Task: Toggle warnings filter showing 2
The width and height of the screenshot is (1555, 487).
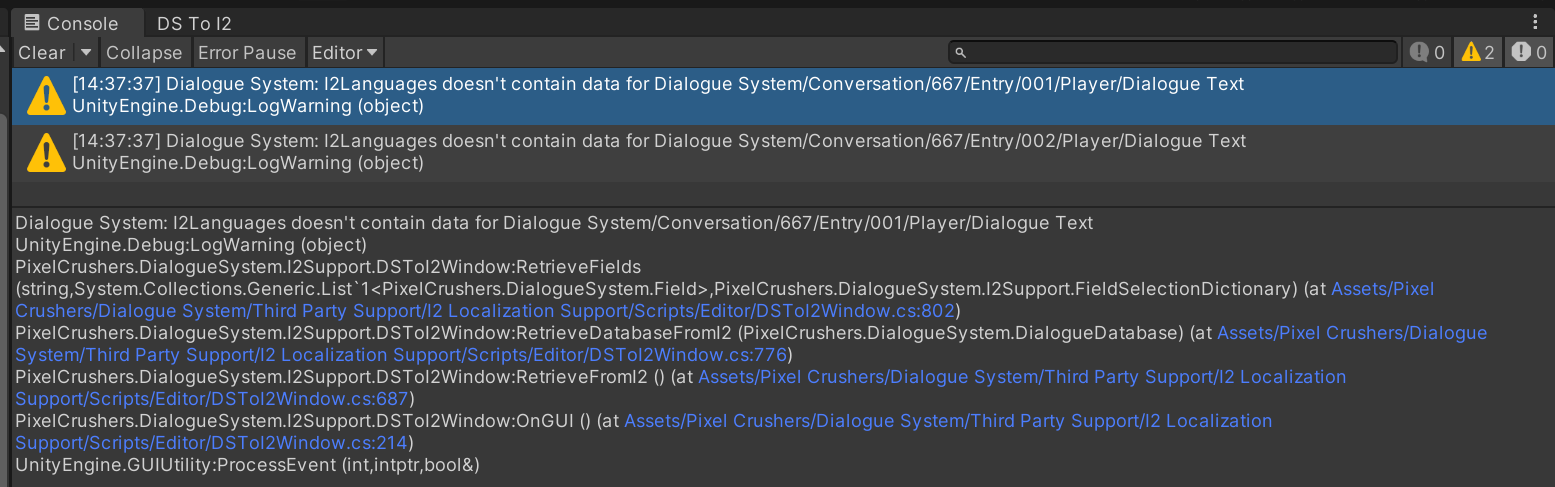Action: click(x=1479, y=53)
